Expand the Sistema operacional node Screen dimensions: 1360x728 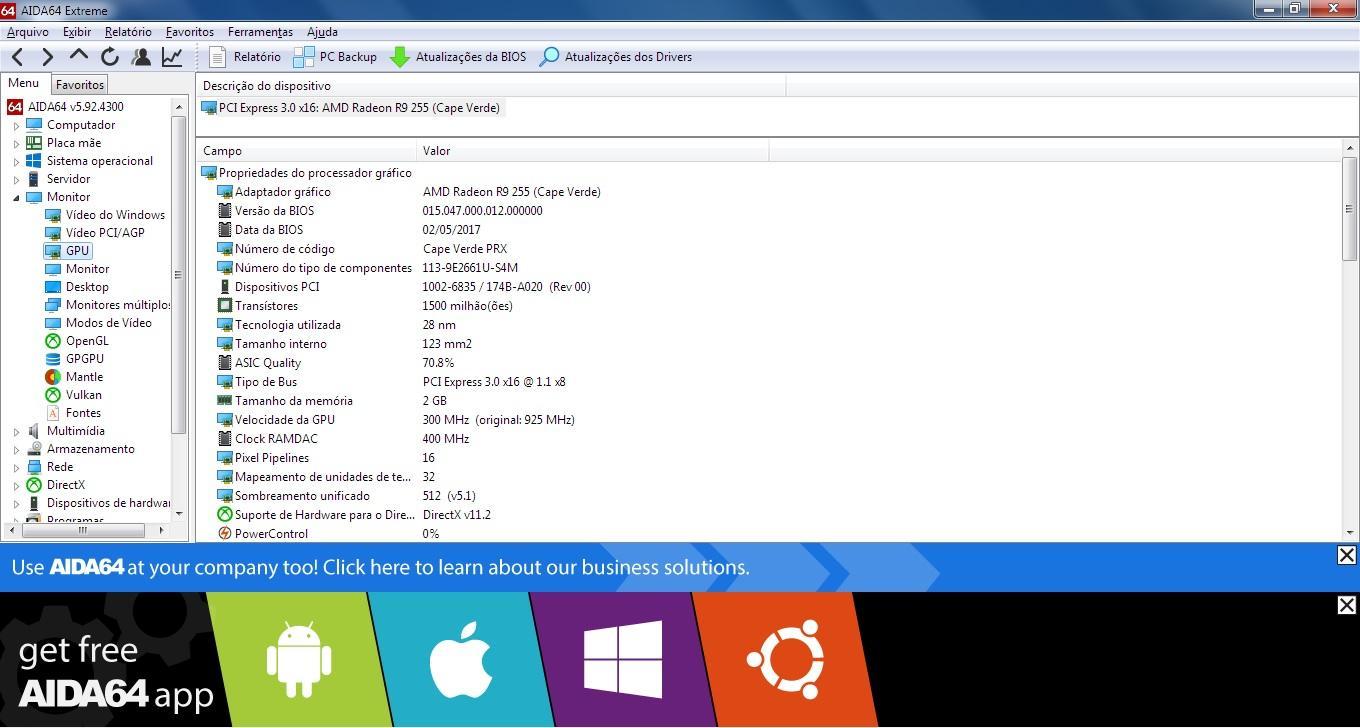coord(16,162)
